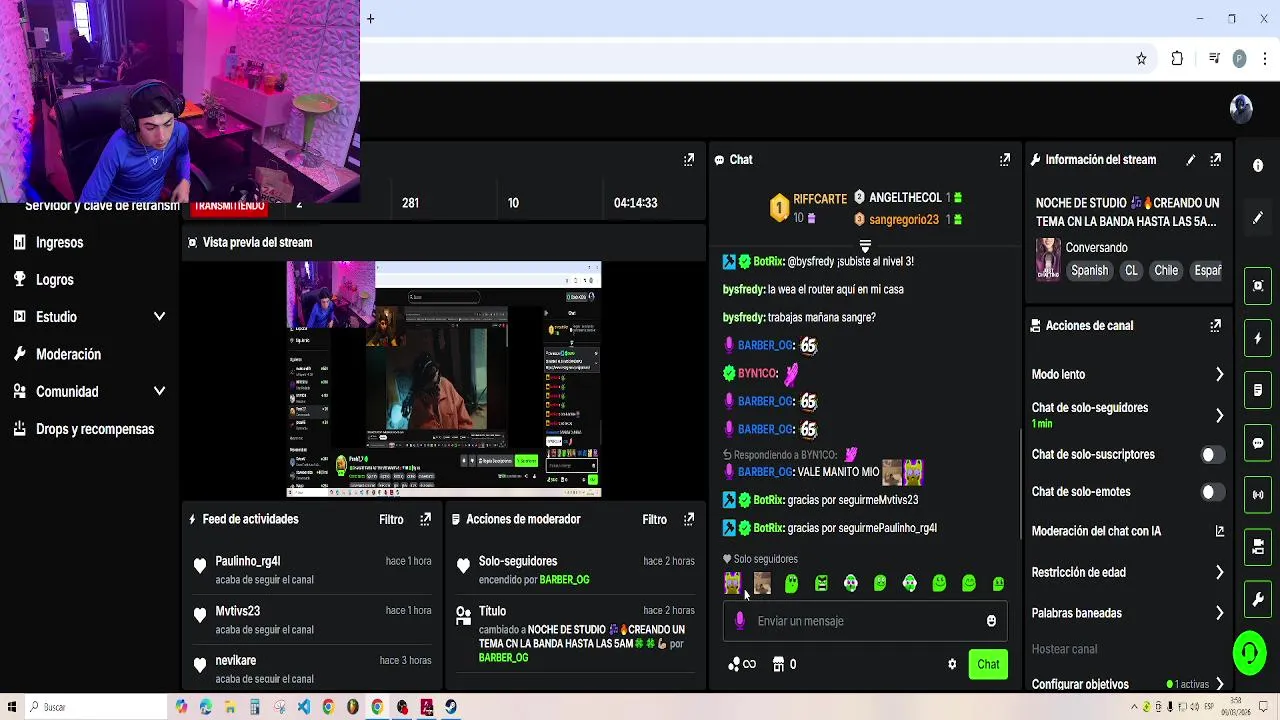Open Filtro in Feed de actividades
Image resolution: width=1280 pixels, height=720 pixels.
coord(391,519)
